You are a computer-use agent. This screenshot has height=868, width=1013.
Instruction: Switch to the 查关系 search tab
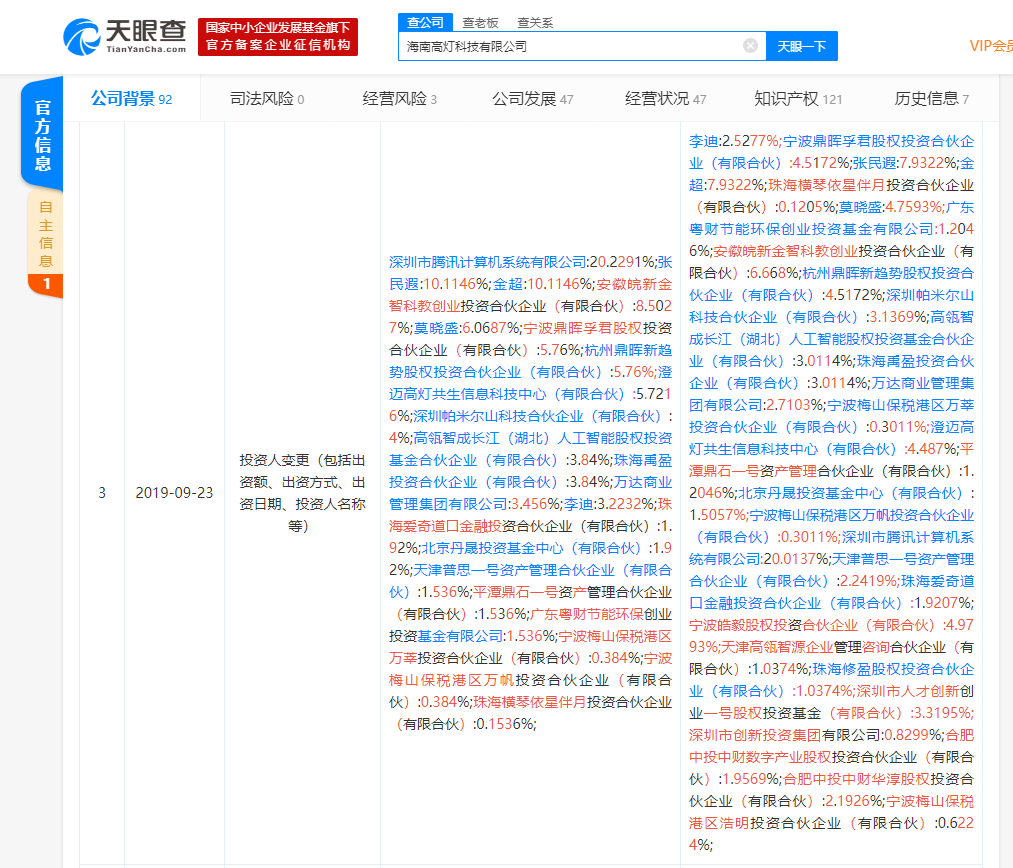click(535, 23)
